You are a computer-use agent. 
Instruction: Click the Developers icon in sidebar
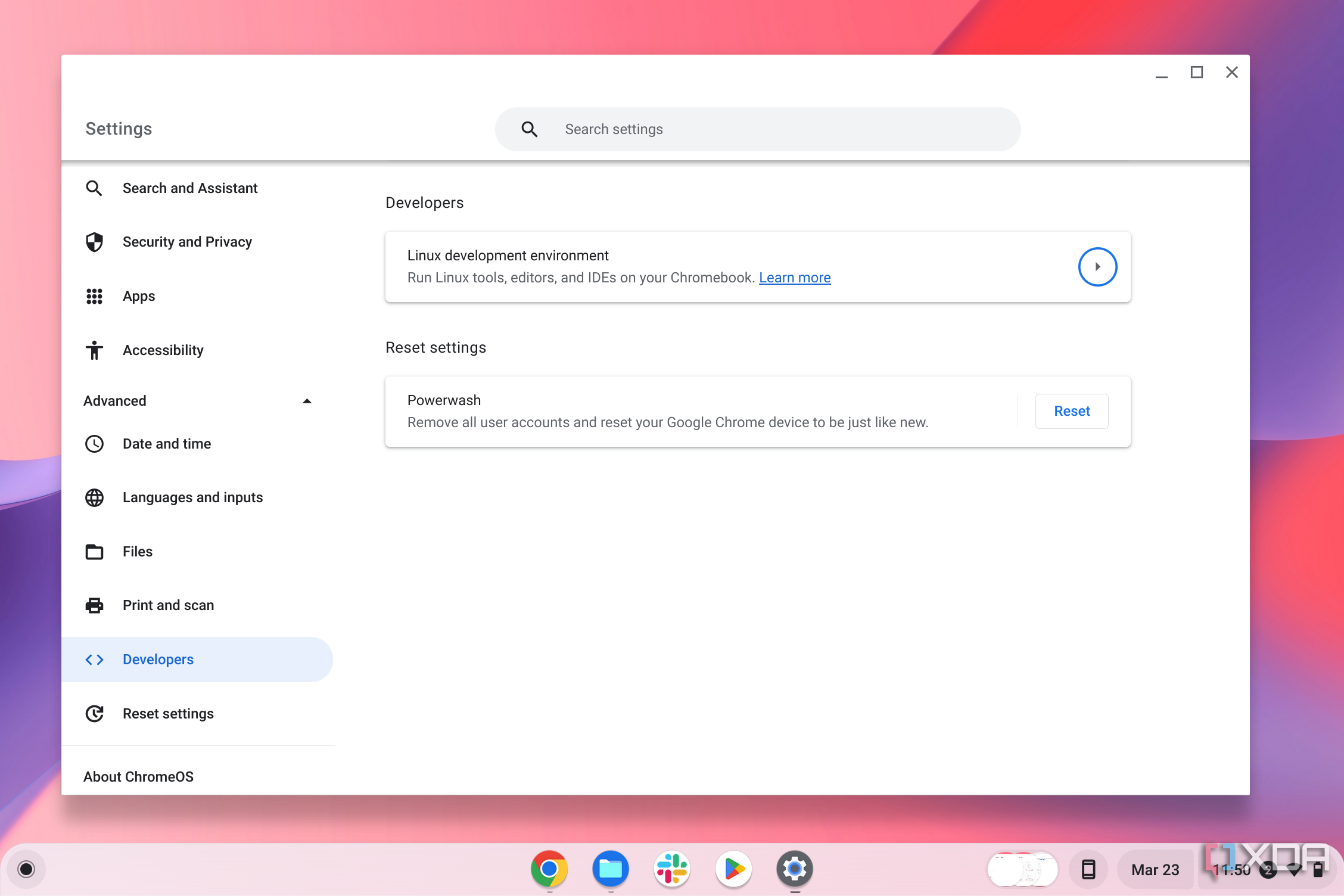[x=95, y=659]
